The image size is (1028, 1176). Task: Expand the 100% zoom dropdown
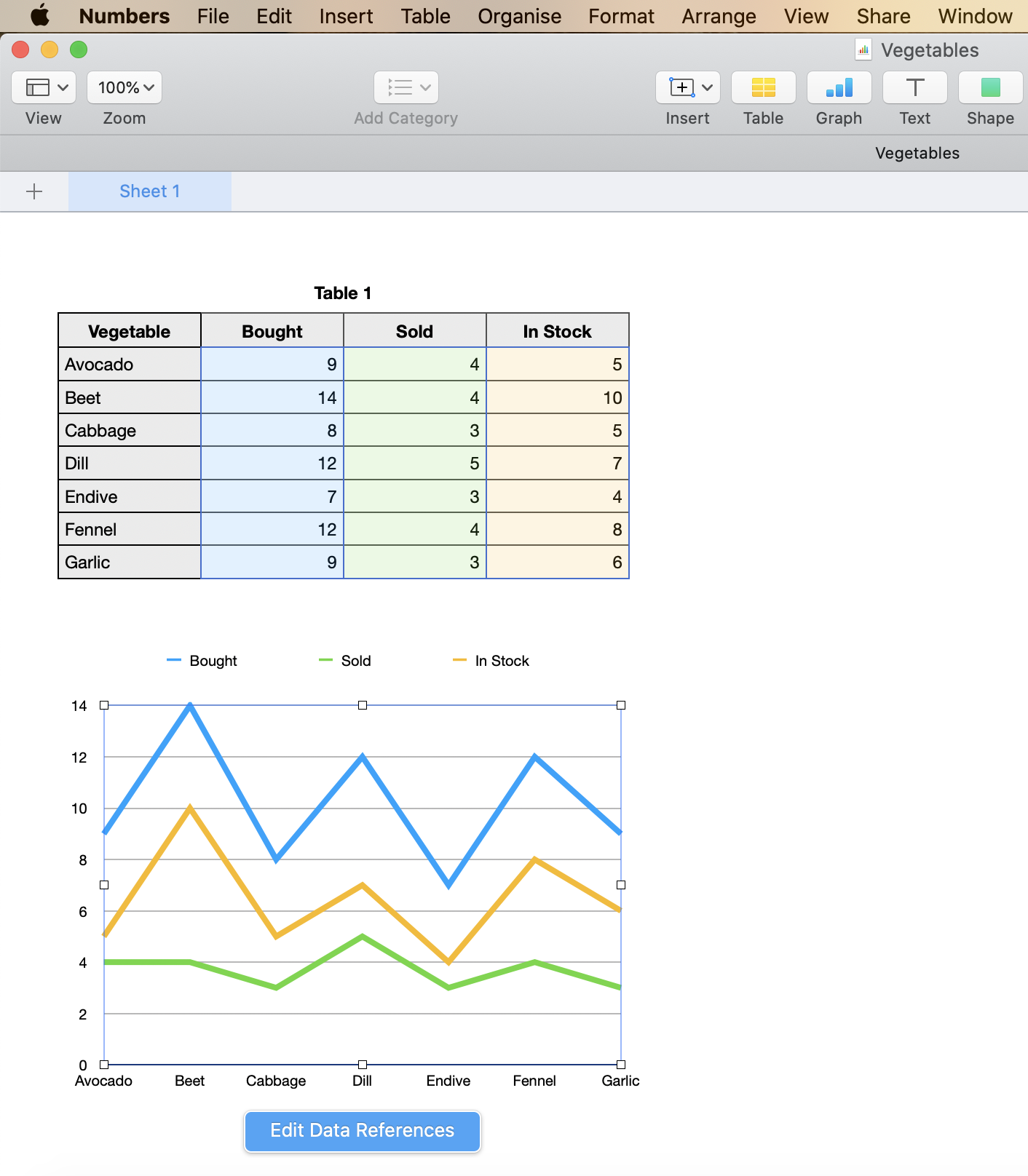pyautogui.click(x=124, y=88)
